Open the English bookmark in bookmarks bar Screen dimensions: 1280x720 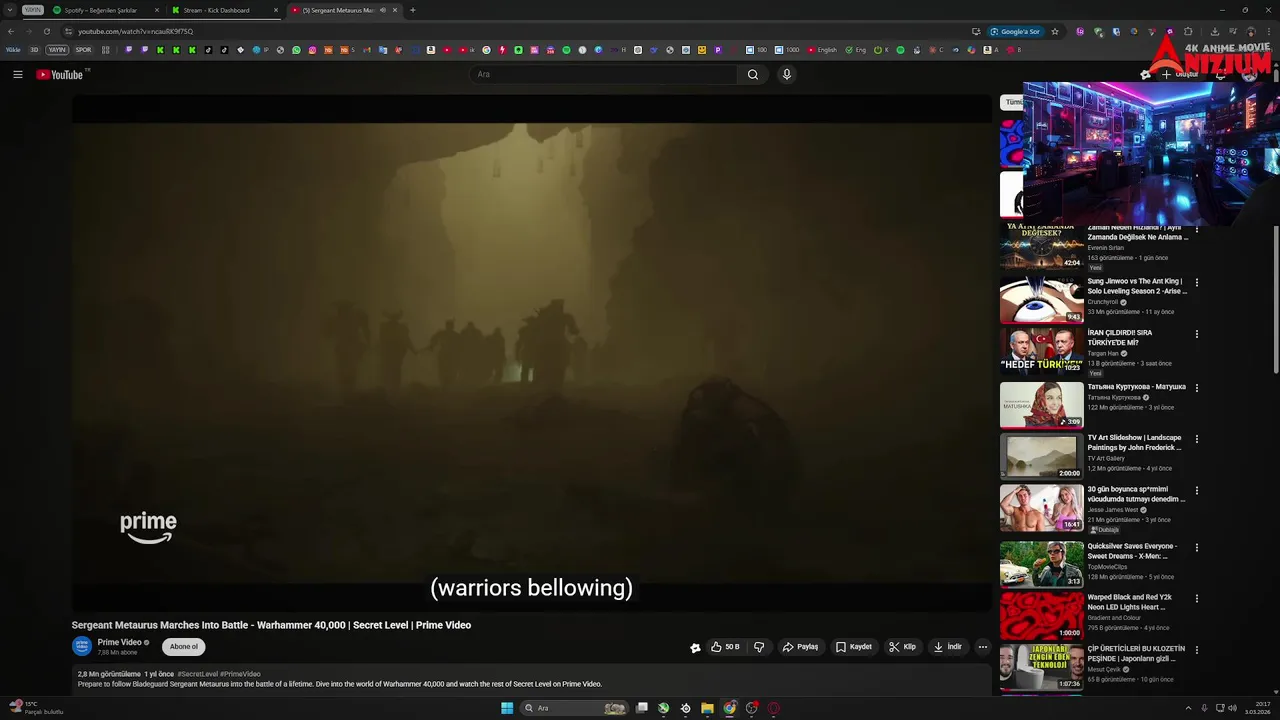822,50
